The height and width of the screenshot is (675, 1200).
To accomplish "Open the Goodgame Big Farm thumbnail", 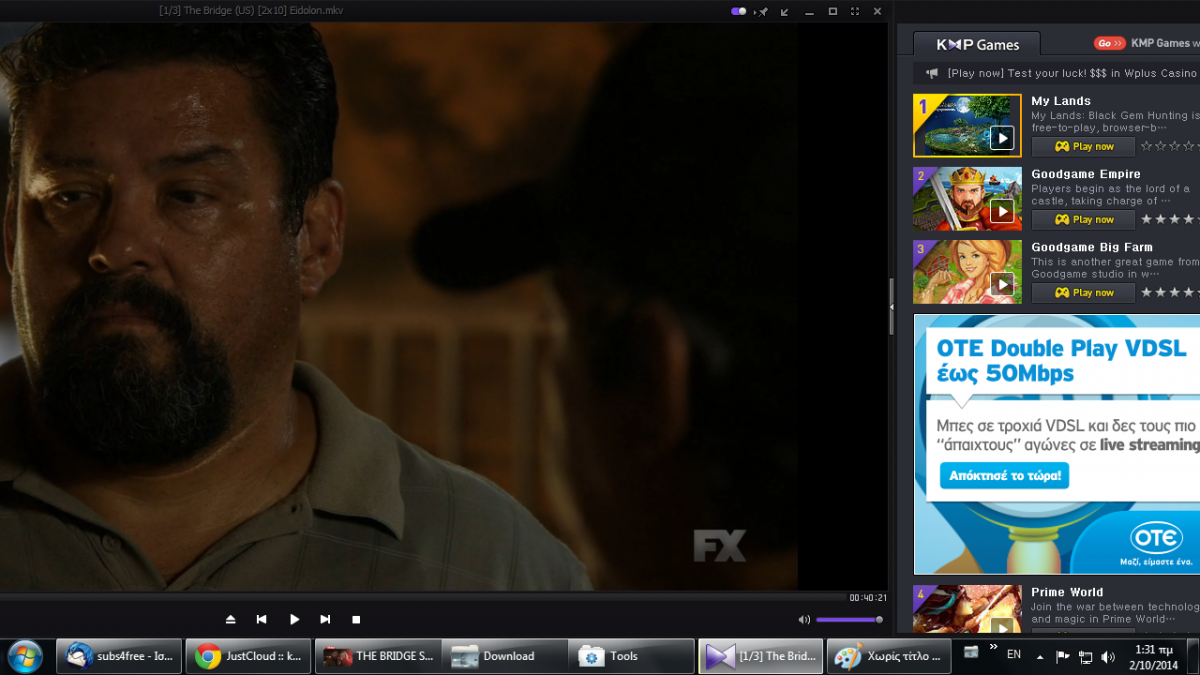I will pos(967,271).
